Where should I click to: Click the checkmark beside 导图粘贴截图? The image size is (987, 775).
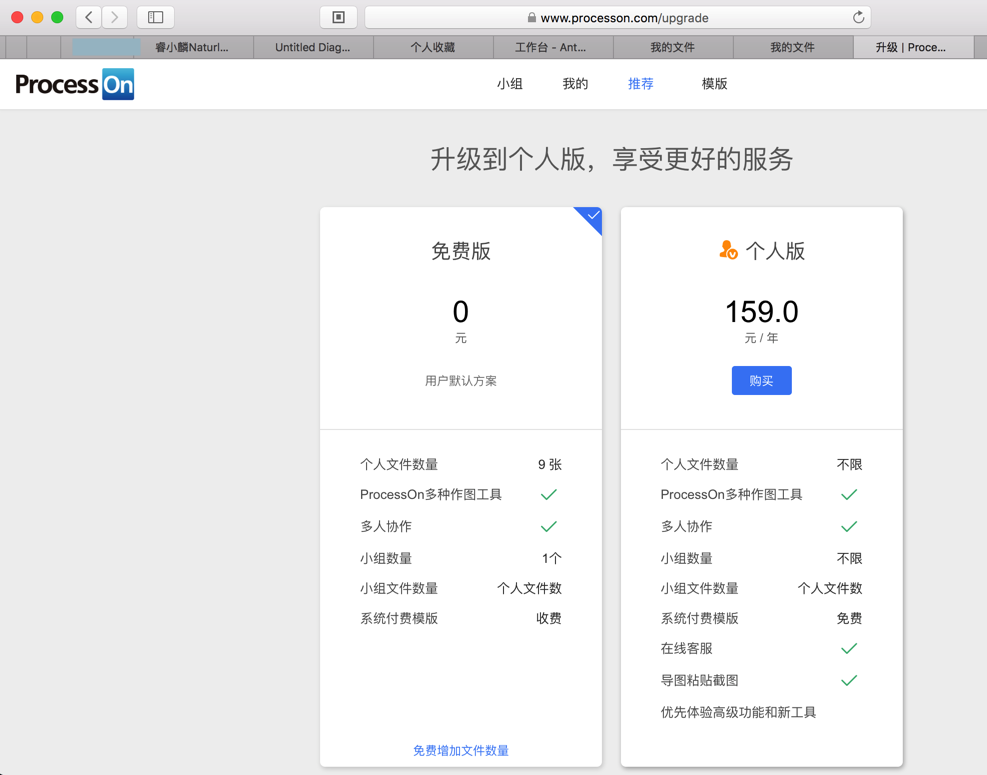click(x=849, y=681)
